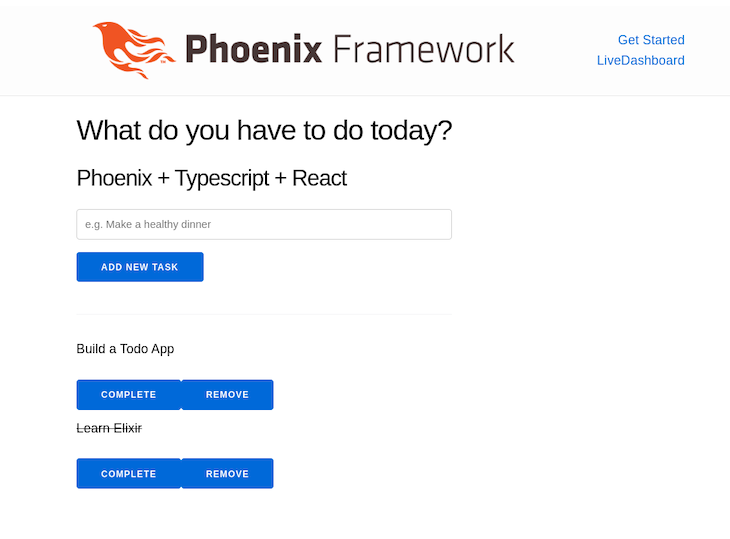The image size is (730, 539).
Task: Click the placeholder "e.g. Make a healthy dinner"
Action: pyautogui.click(x=148, y=224)
